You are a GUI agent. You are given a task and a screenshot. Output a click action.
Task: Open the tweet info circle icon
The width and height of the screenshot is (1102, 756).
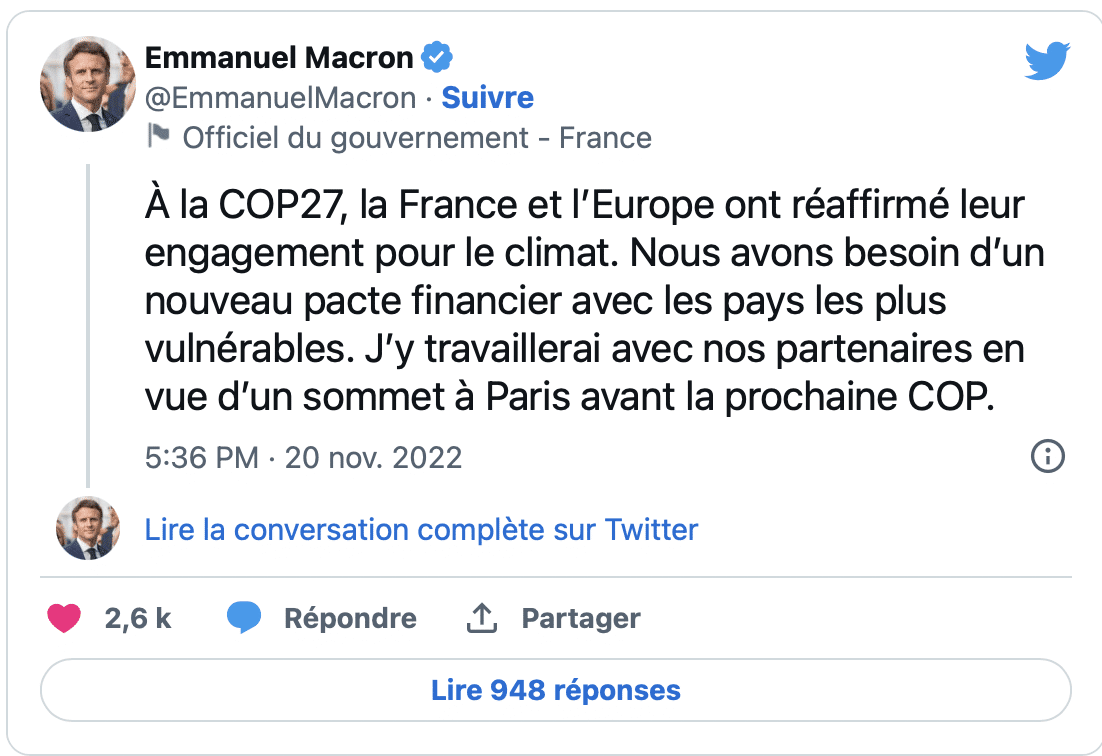pos(1048,457)
